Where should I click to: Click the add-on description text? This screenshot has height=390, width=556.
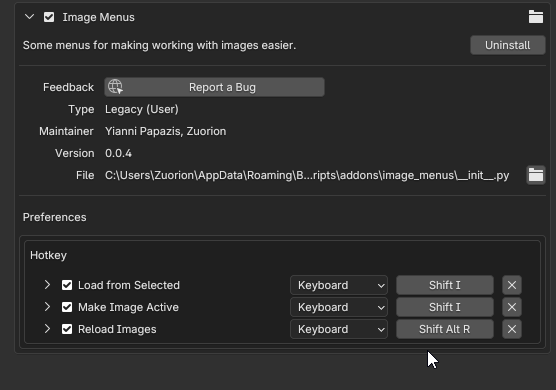[159, 45]
